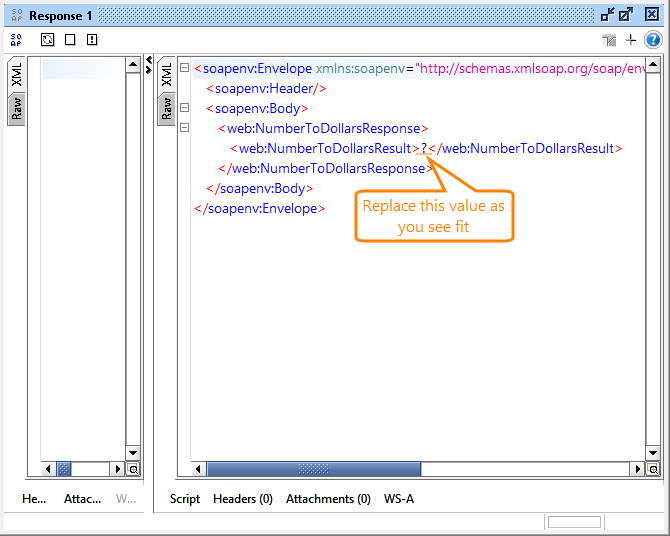Image resolution: width=670 pixels, height=536 pixels.
Task: Collapse the web:NumberToDollarsResponse fold marker
Action: tap(184, 127)
